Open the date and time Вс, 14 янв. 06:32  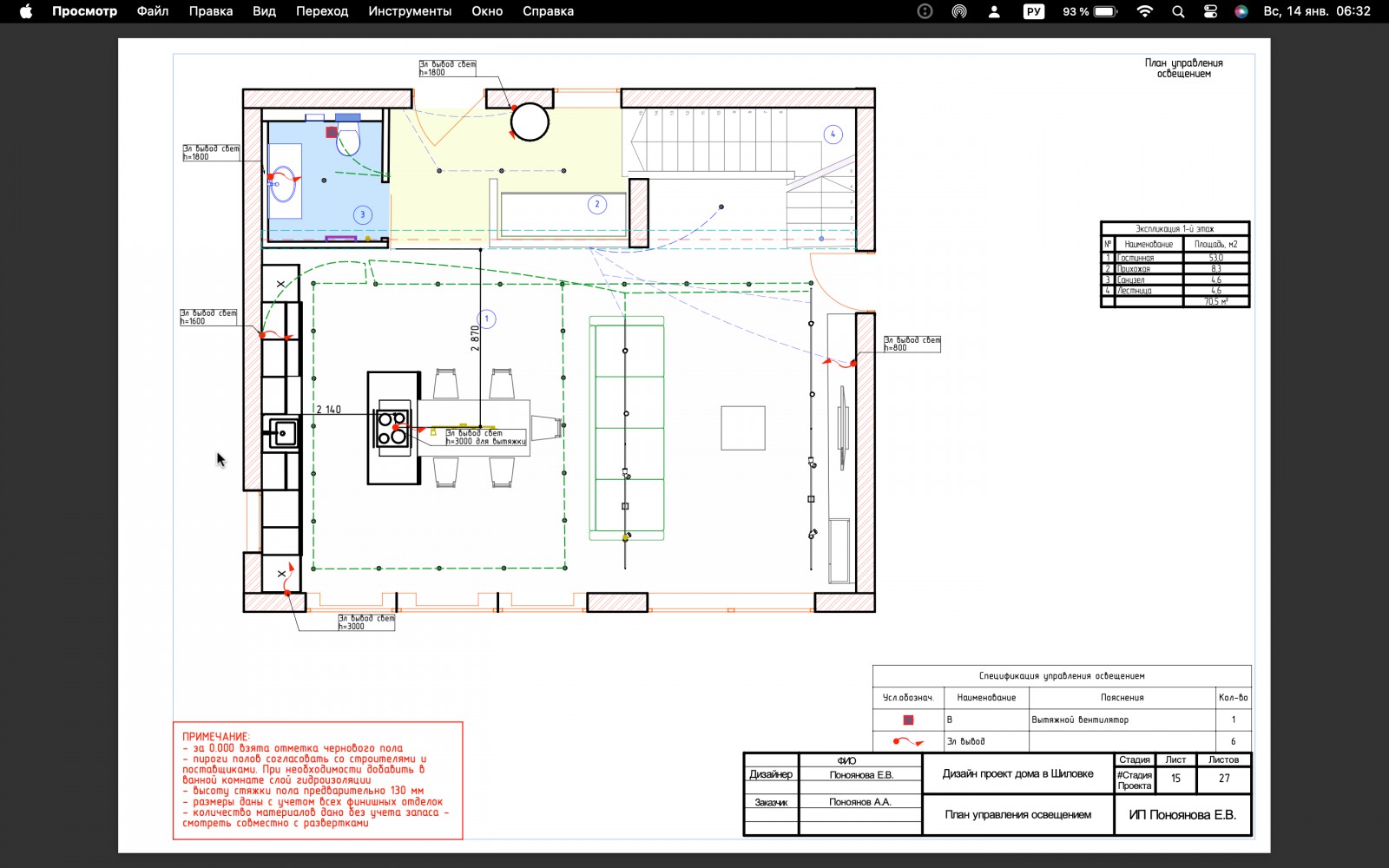1317,11
